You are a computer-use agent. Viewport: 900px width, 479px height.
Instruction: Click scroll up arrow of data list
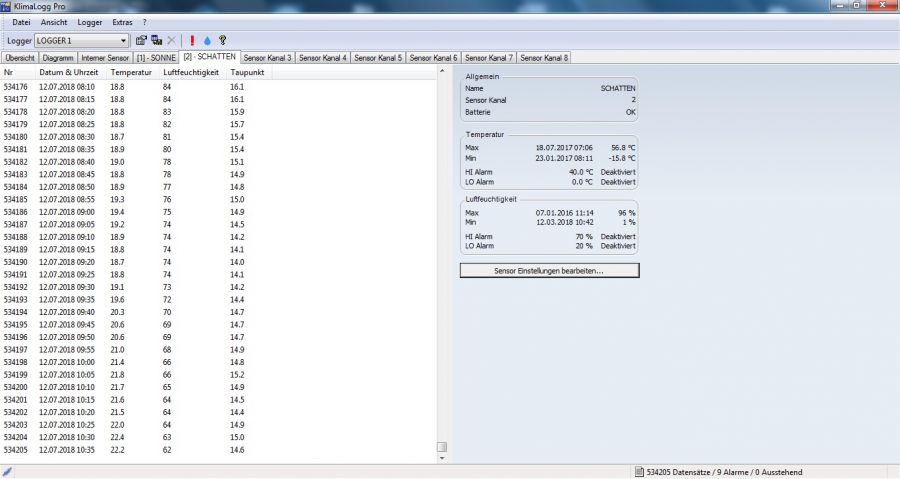point(442,73)
